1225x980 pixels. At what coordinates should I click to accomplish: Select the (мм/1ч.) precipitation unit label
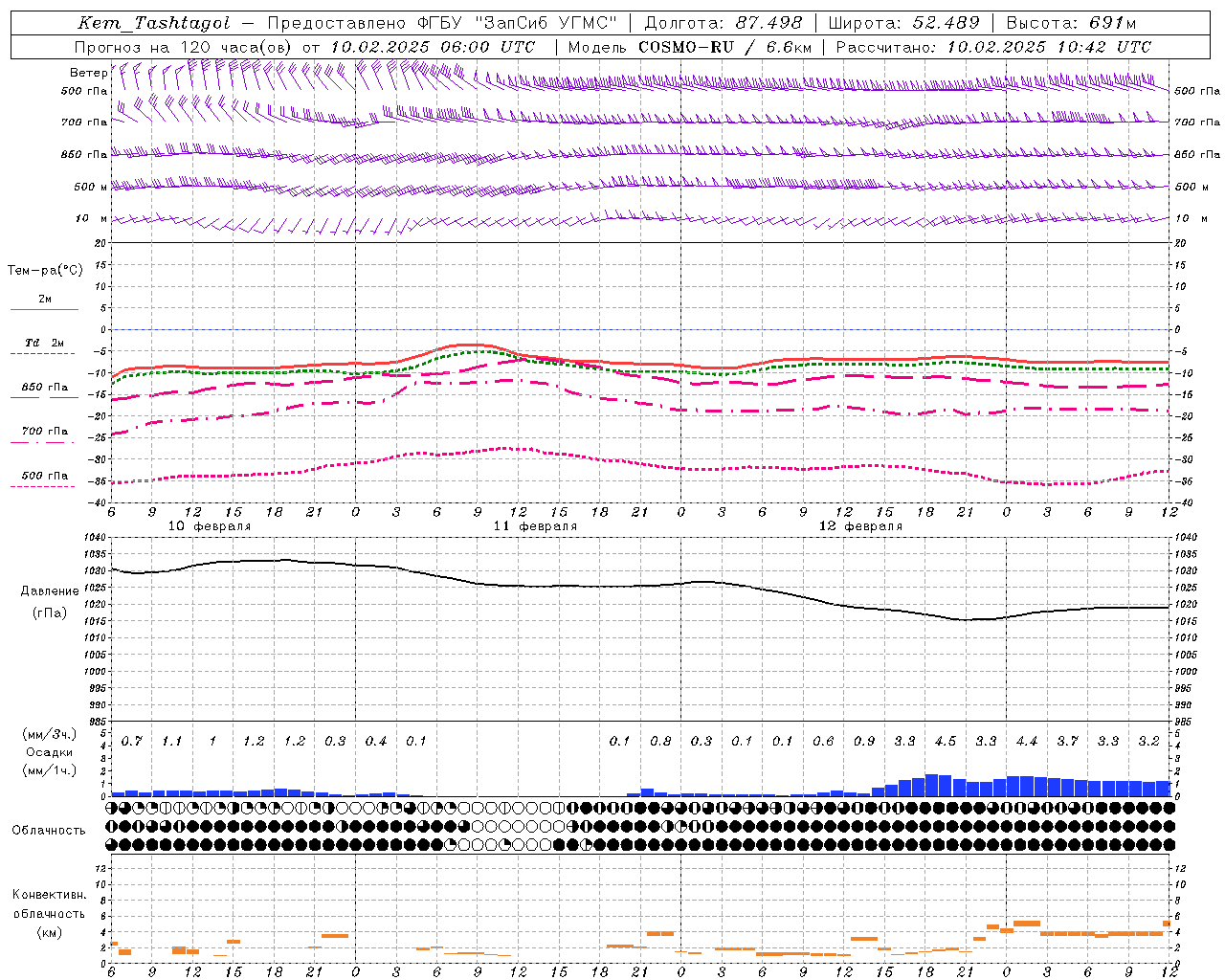[50, 770]
